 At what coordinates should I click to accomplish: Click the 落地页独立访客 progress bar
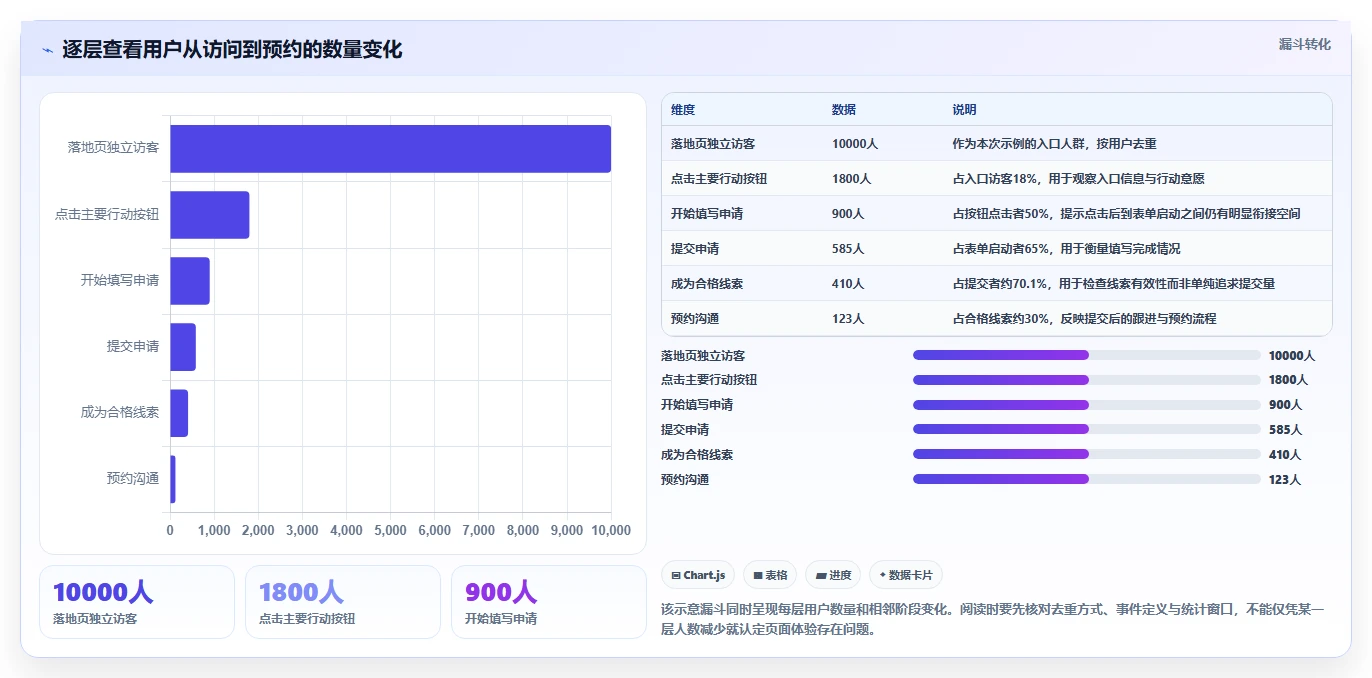click(1086, 355)
